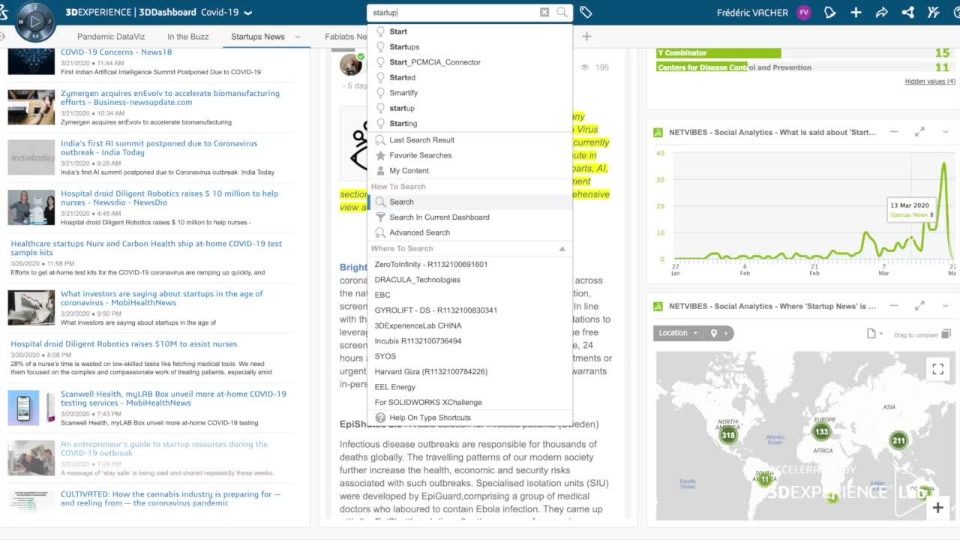Choose suggestion 'Starting'
The image size is (960, 540).
click(x=470, y=123)
